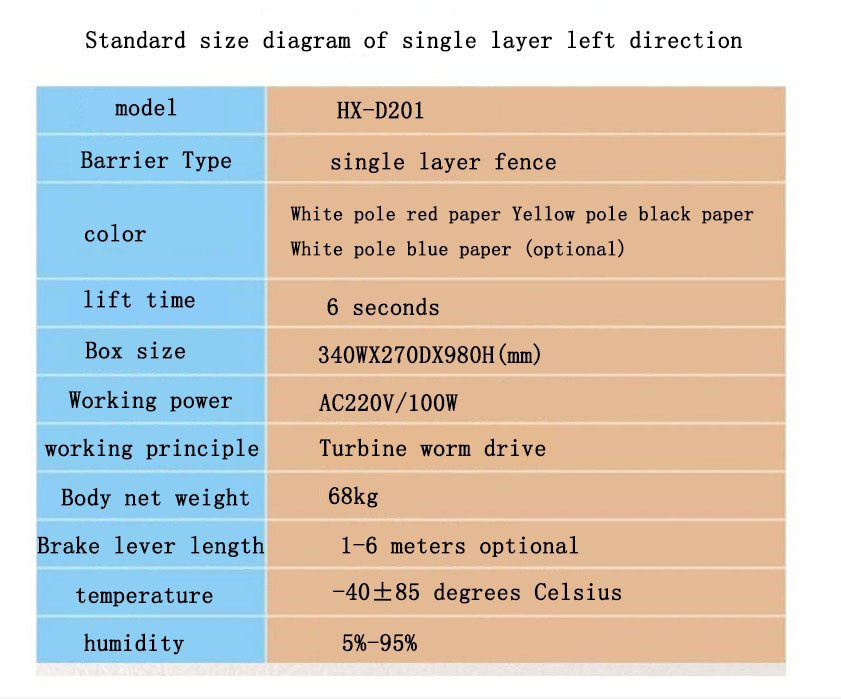Select 'single layer fence' text
This screenshot has height=699, width=841.
443,162
